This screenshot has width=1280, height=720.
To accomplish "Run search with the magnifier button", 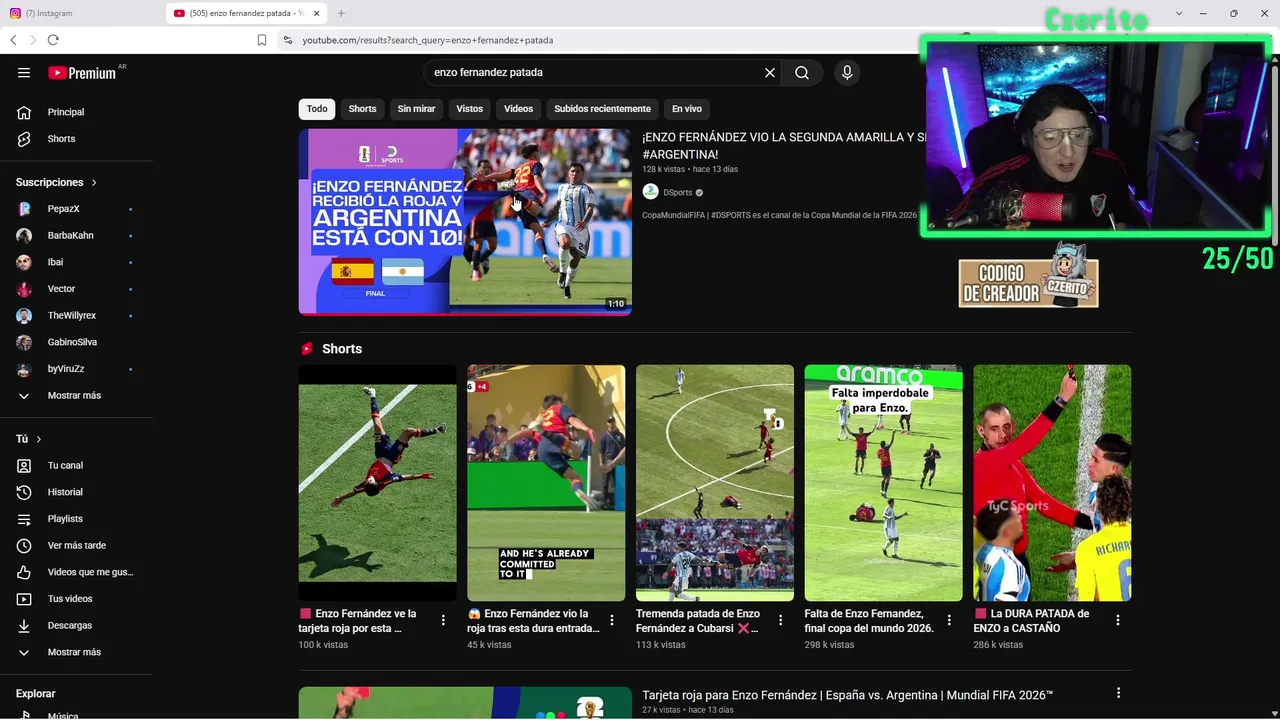I will tap(802, 73).
